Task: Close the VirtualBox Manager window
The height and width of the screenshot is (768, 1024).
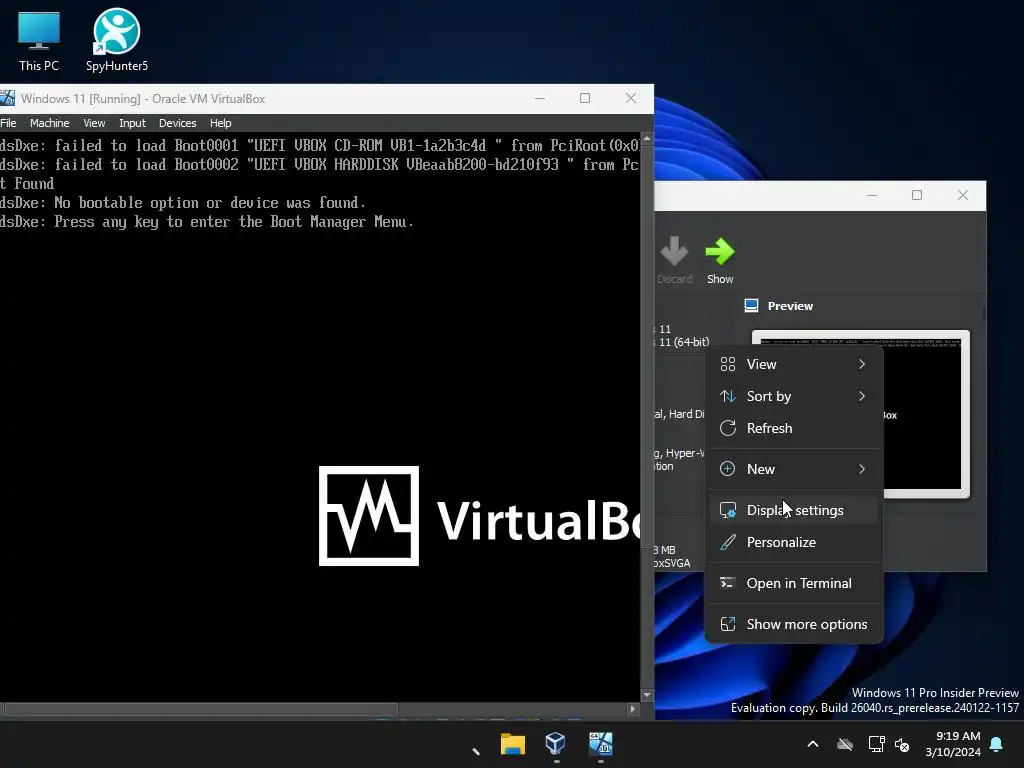Action: point(963,195)
